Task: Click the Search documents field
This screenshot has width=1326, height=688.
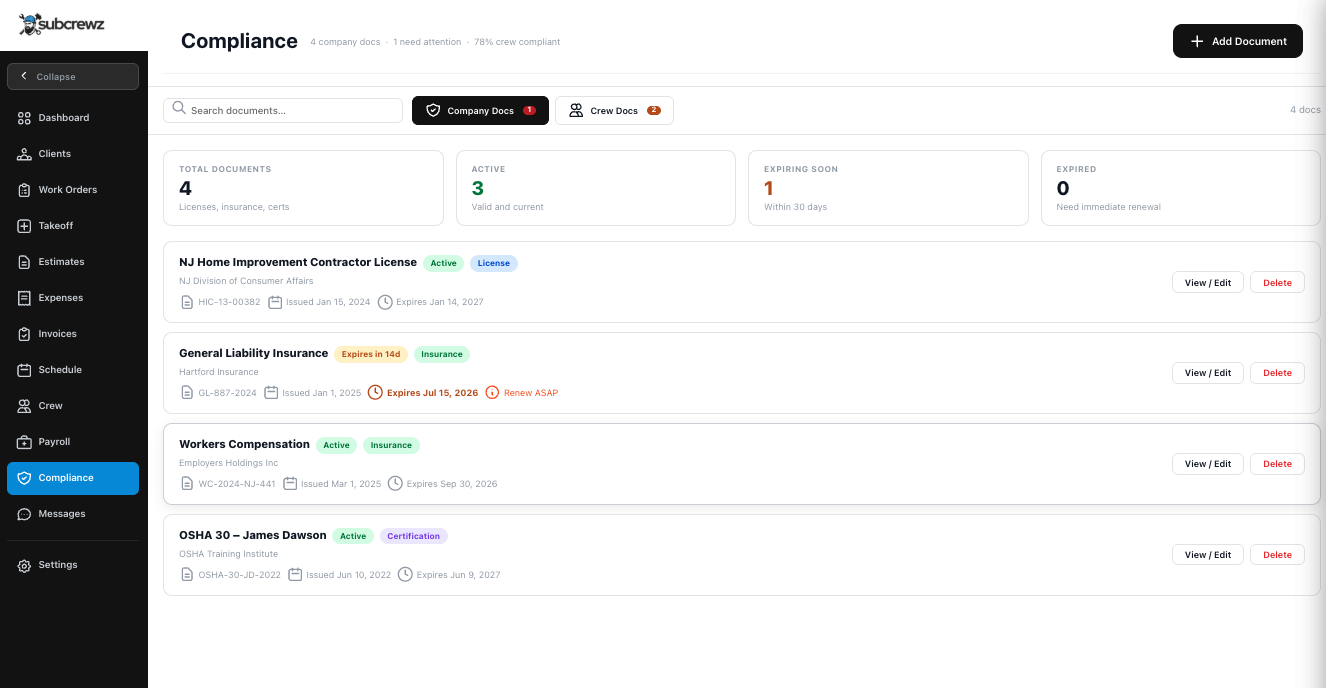Action: pyautogui.click(x=283, y=110)
